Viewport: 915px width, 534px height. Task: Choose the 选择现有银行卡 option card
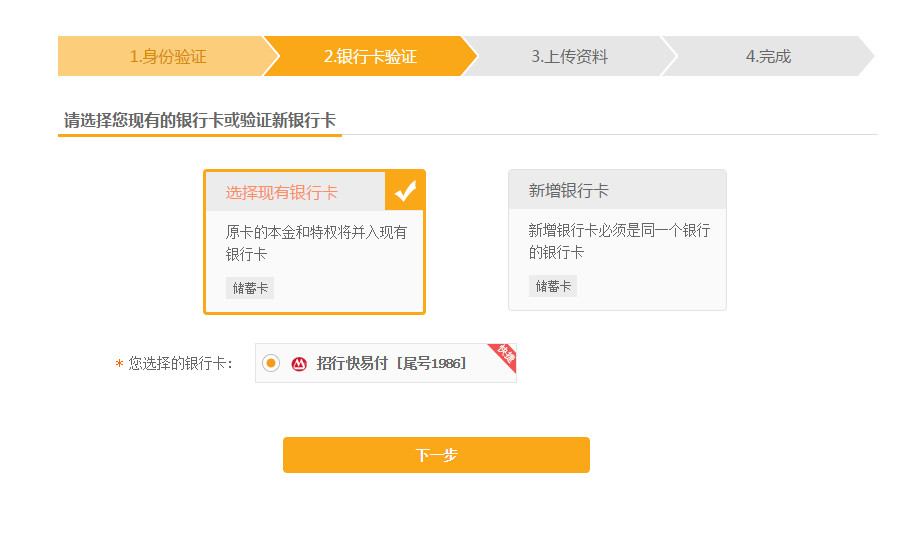pyautogui.click(x=314, y=242)
